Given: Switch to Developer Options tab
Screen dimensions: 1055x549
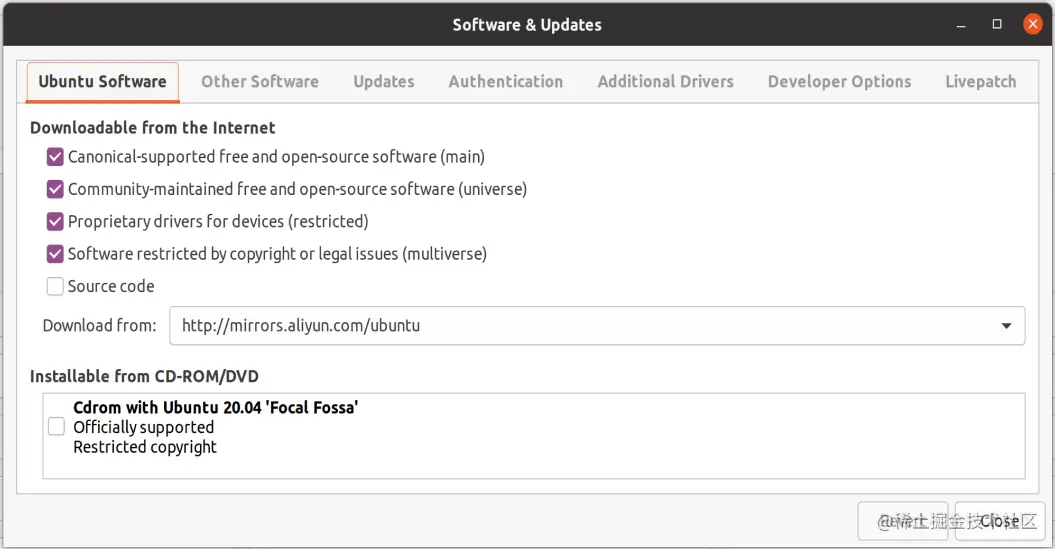Looking at the screenshot, I should [x=839, y=81].
